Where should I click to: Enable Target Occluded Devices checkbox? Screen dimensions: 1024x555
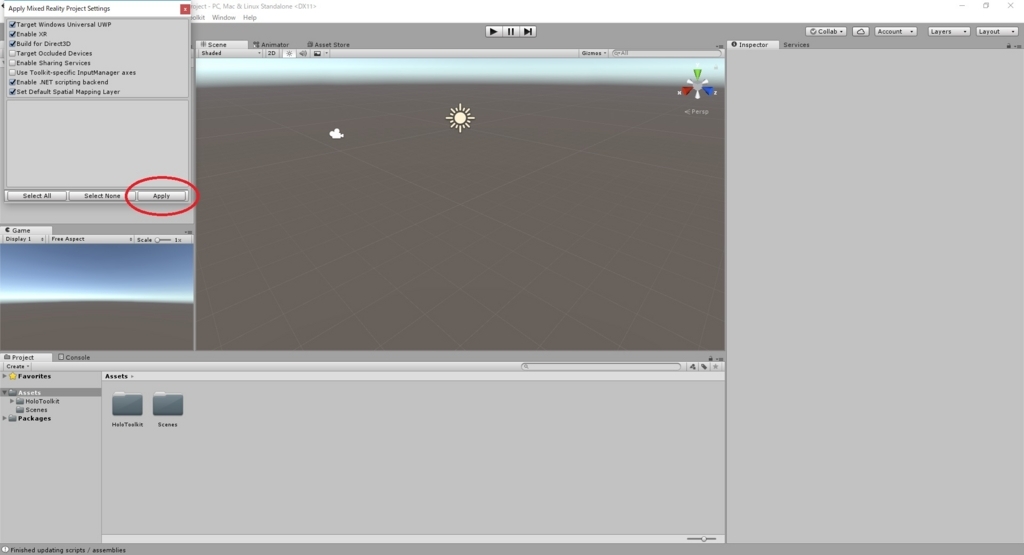click(x=12, y=54)
